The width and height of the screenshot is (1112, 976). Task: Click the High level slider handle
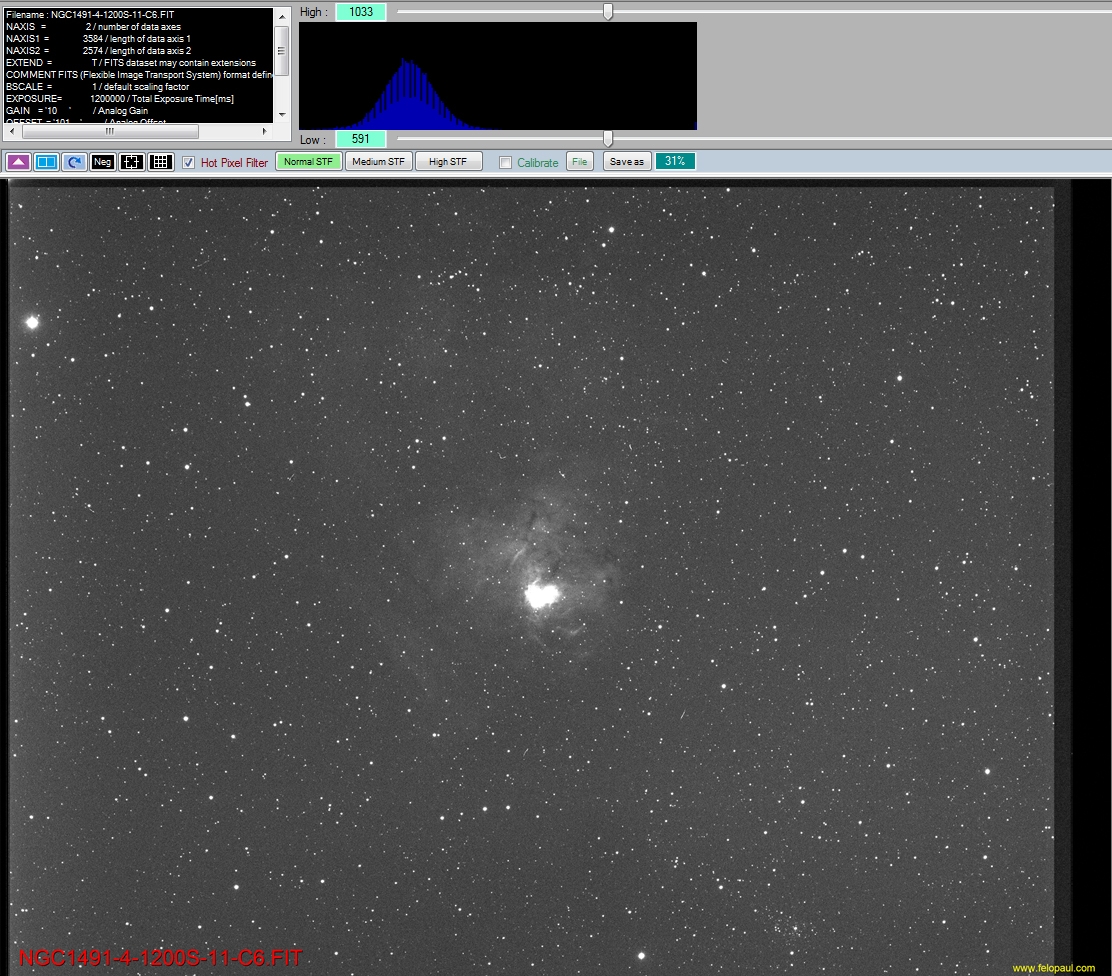click(608, 11)
